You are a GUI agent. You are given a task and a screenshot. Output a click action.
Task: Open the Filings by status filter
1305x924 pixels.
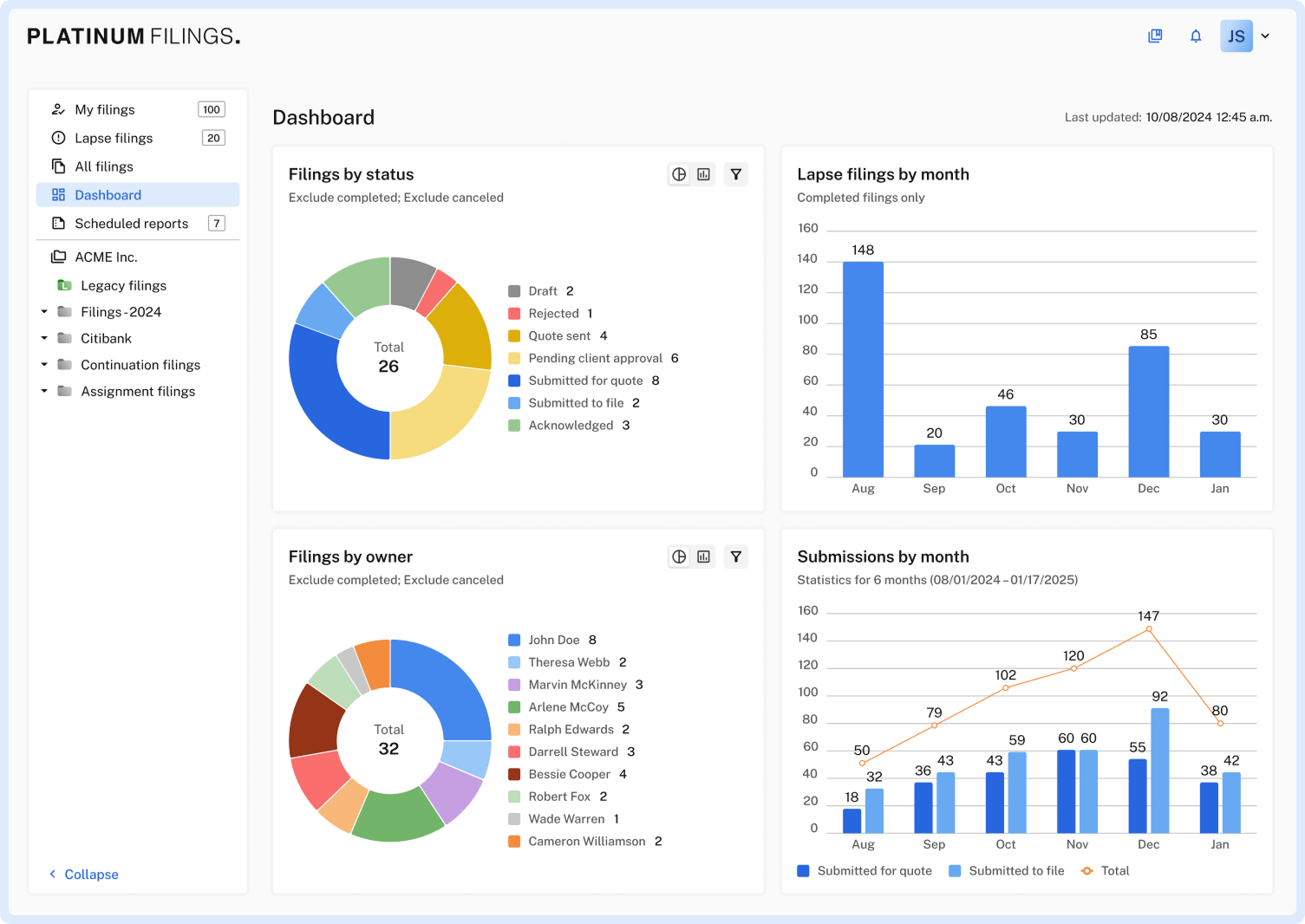pyautogui.click(x=735, y=174)
